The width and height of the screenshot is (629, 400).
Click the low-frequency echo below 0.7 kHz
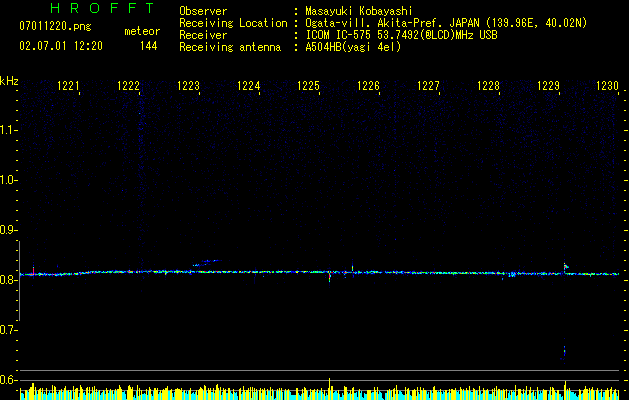pos(564,353)
